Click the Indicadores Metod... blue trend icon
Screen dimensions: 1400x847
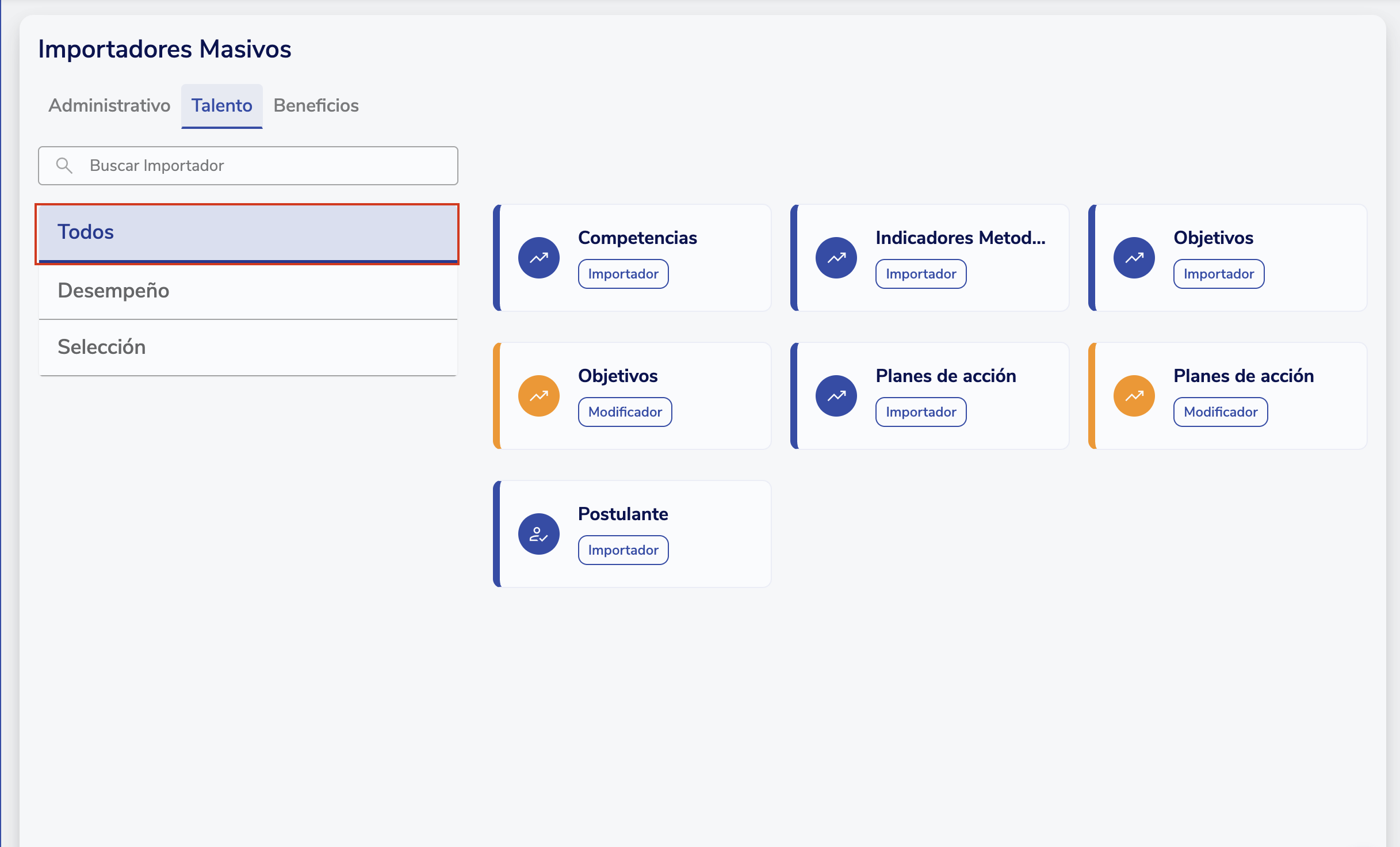click(836, 258)
